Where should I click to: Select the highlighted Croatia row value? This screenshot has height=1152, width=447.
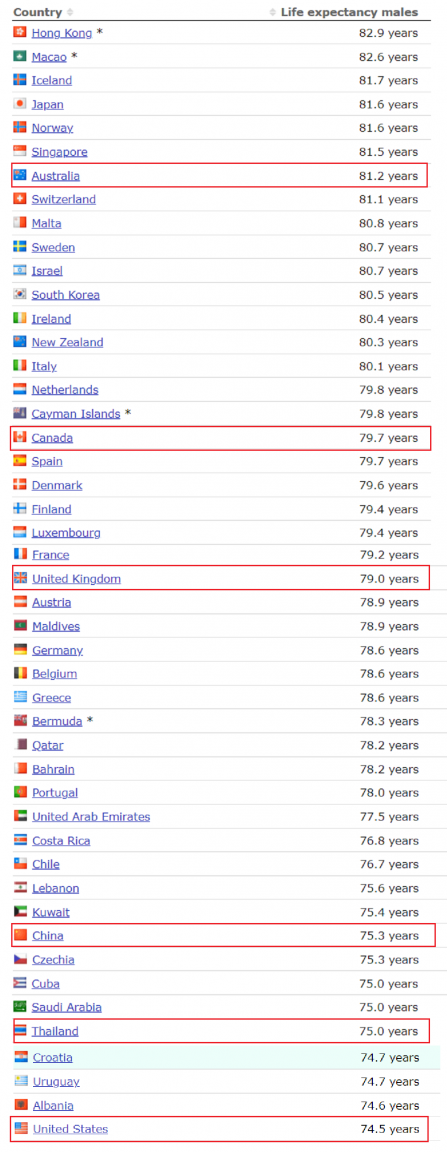390,1057
